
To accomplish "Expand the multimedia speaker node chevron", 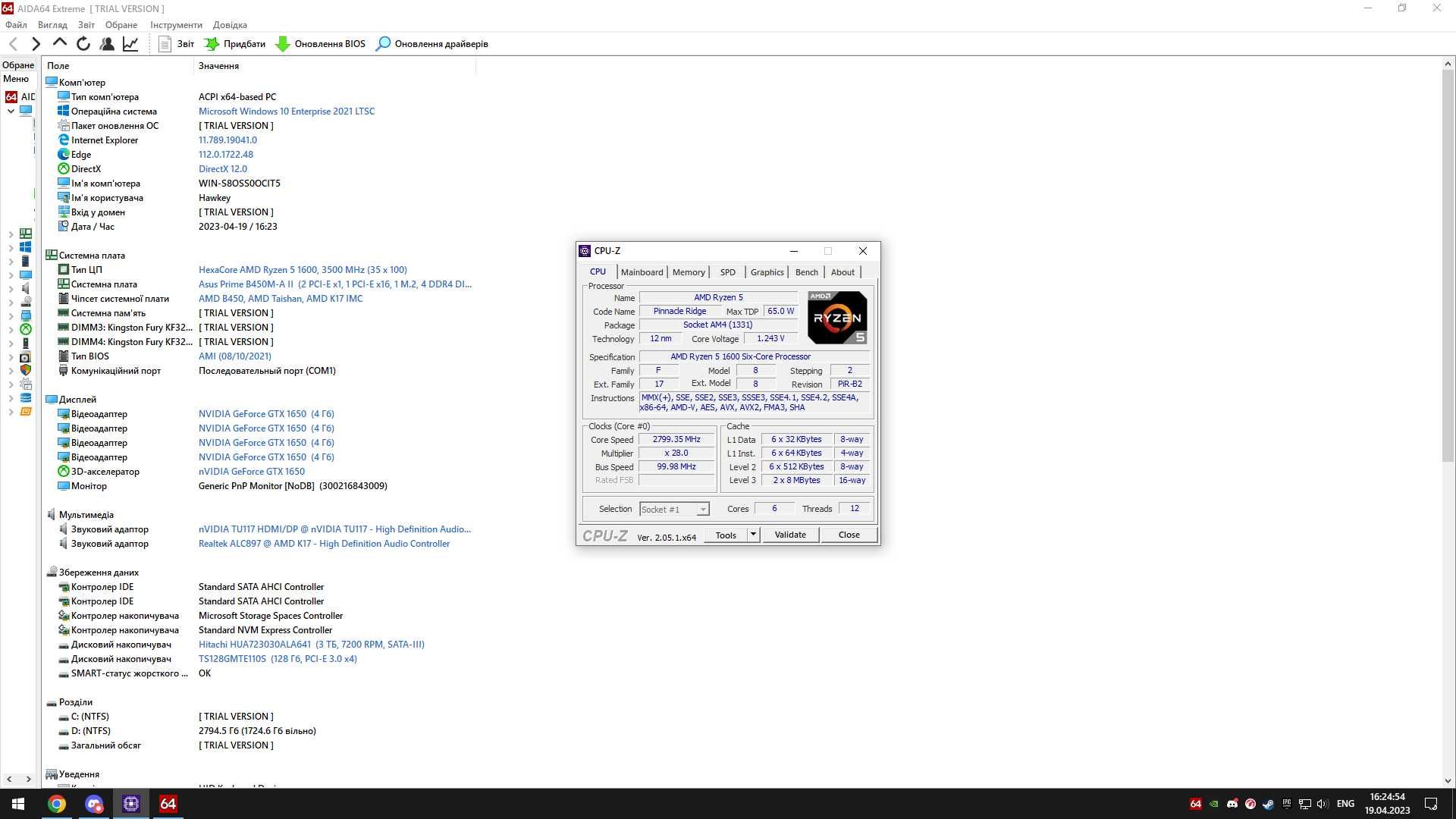I will click(x=11, y=289).
